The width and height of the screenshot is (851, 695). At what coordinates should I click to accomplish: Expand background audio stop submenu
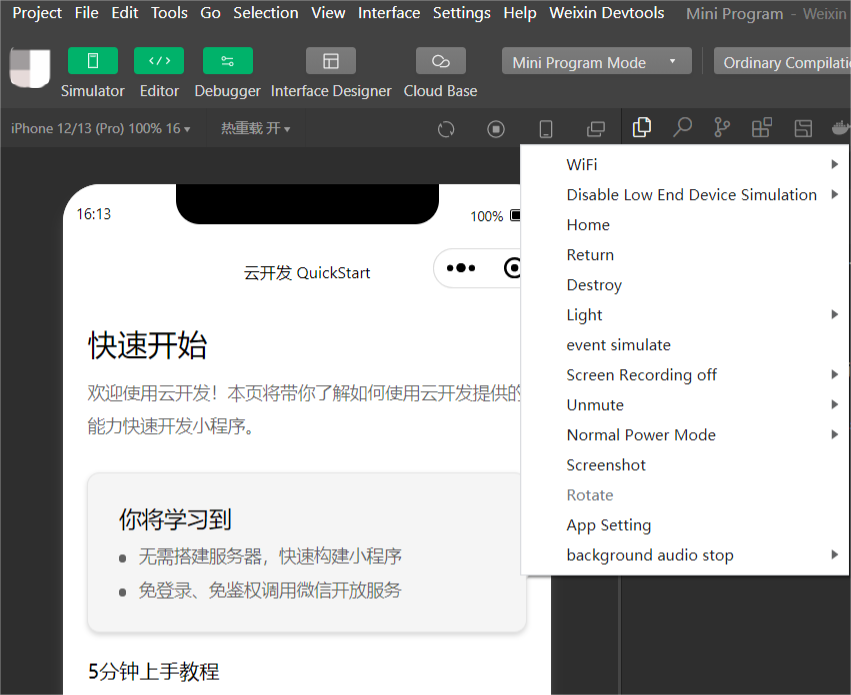(x=685, y=555)
